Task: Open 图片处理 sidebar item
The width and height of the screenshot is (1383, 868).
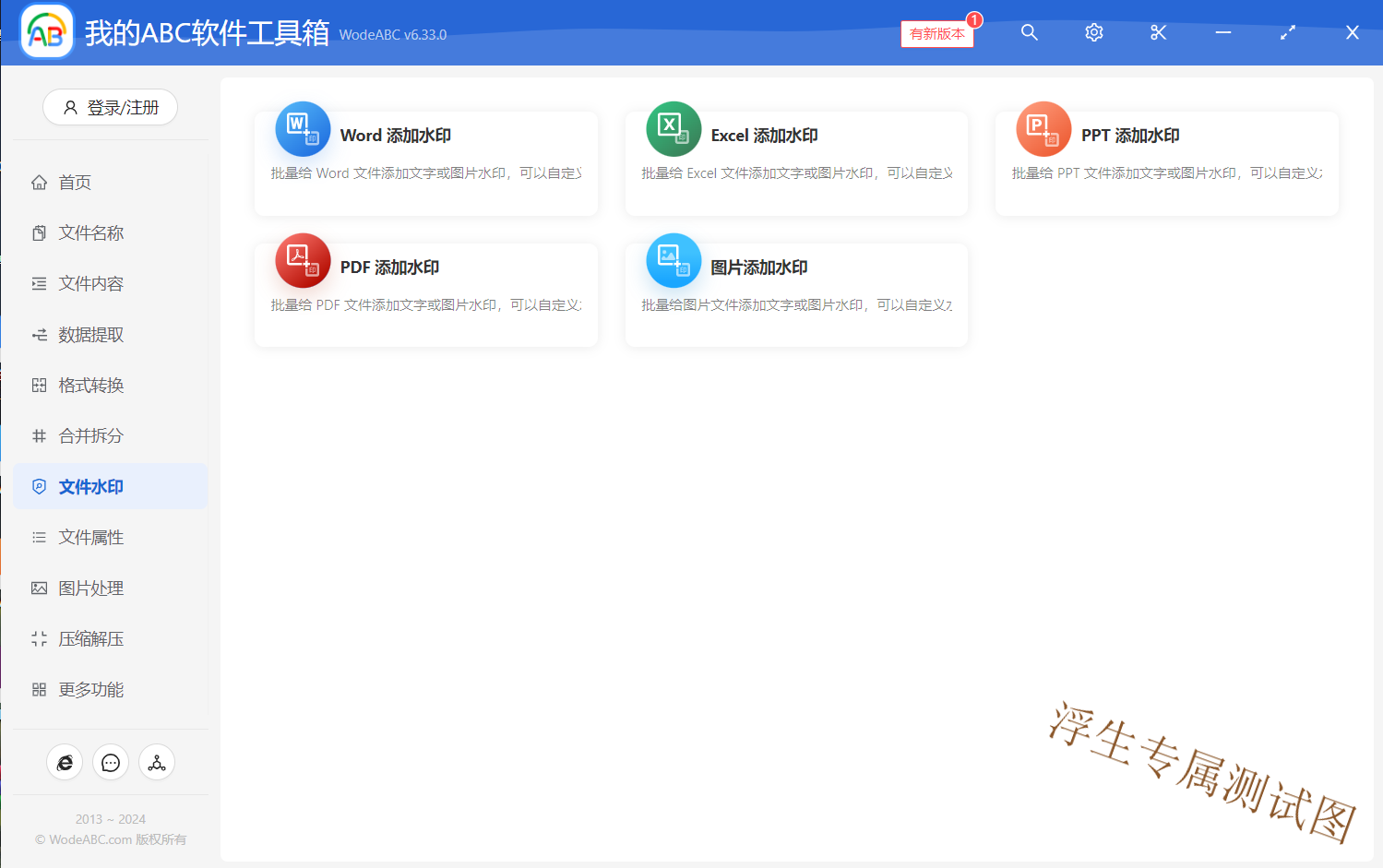Action: tap(90, 589)
